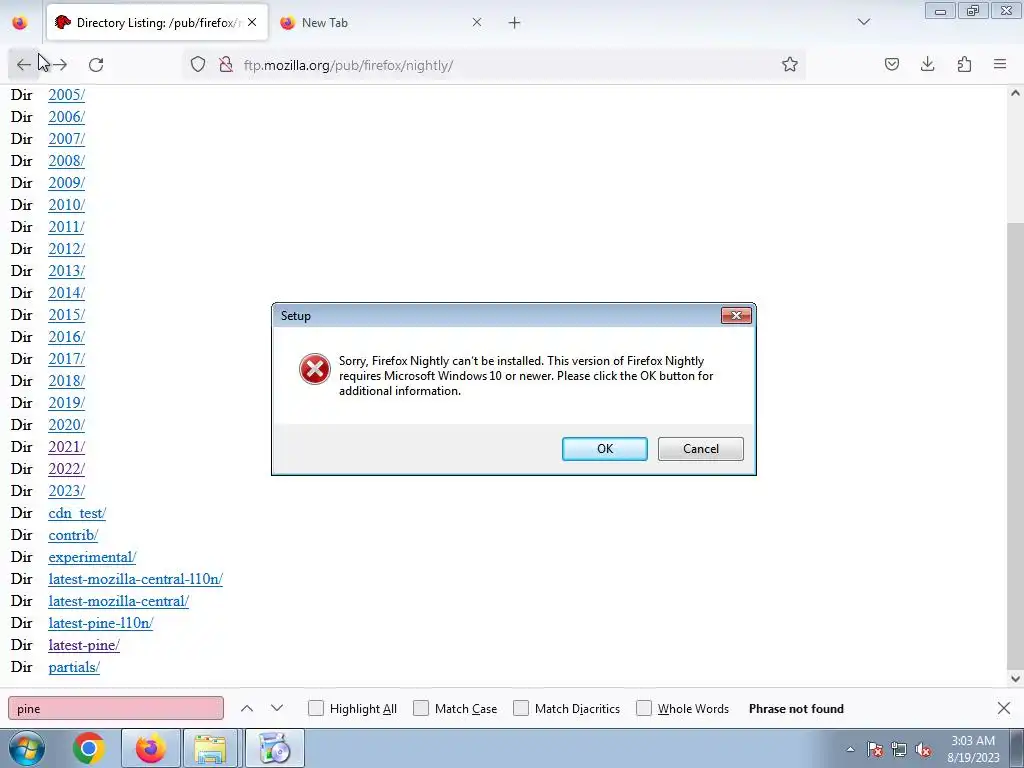Open the latest-mozilla-central-l10n/ link
This screenshot has width=1024, height=768.
136,579
